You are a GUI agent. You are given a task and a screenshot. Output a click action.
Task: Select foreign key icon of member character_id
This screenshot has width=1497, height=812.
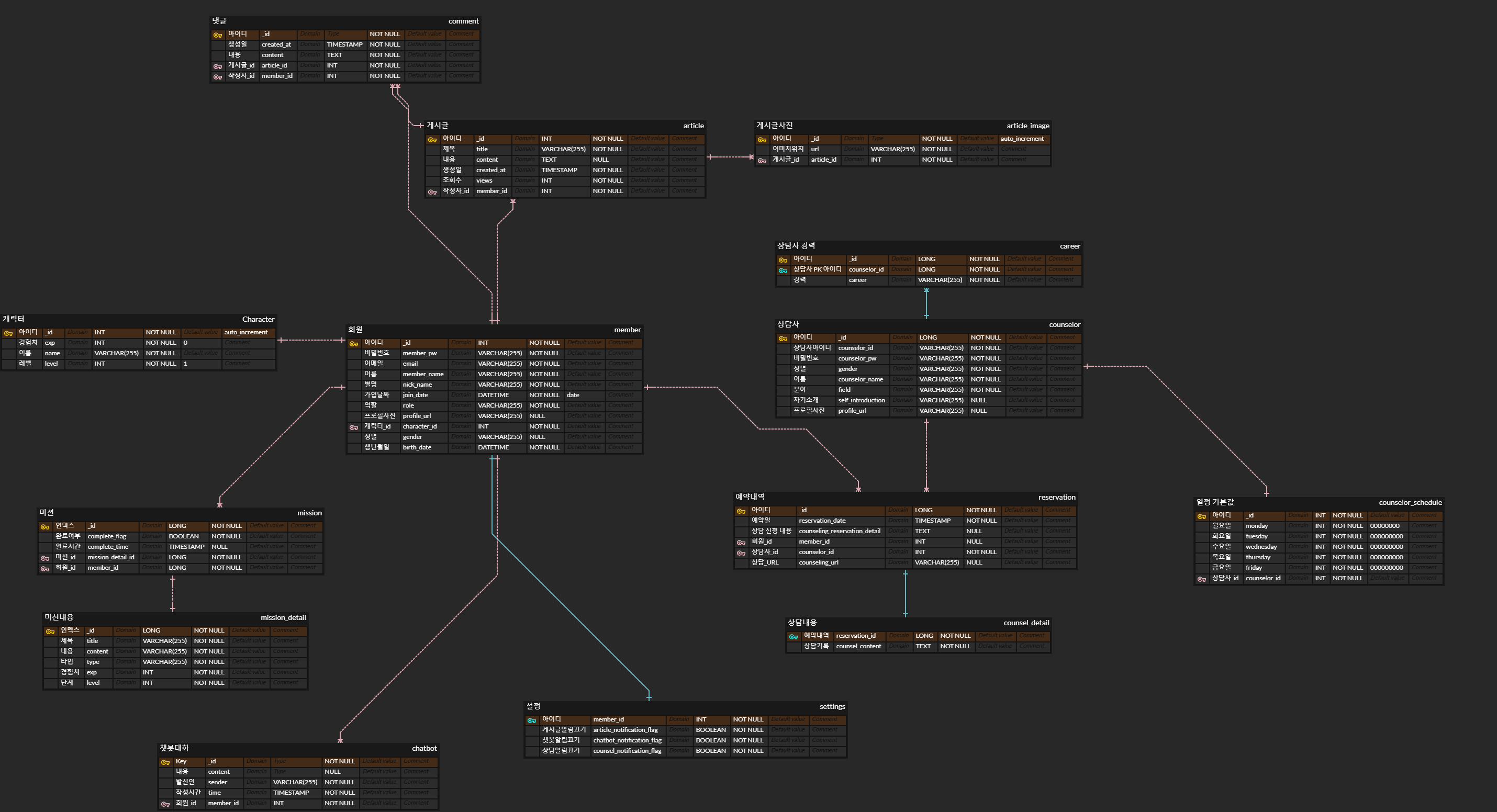[354, 427]
